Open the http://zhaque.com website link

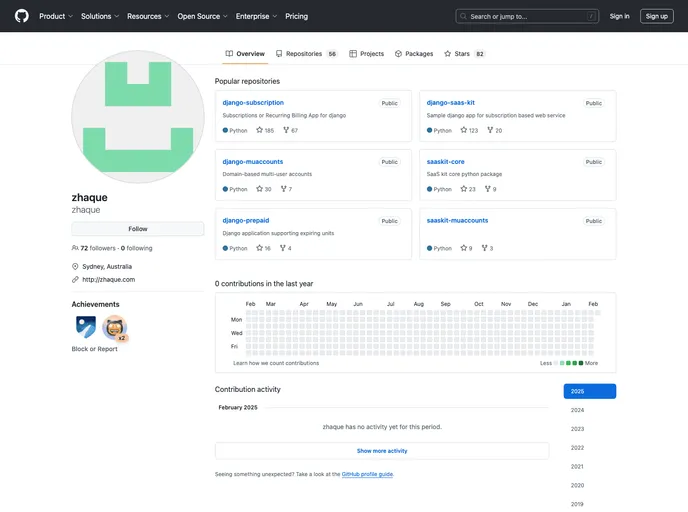coord(108,279)
